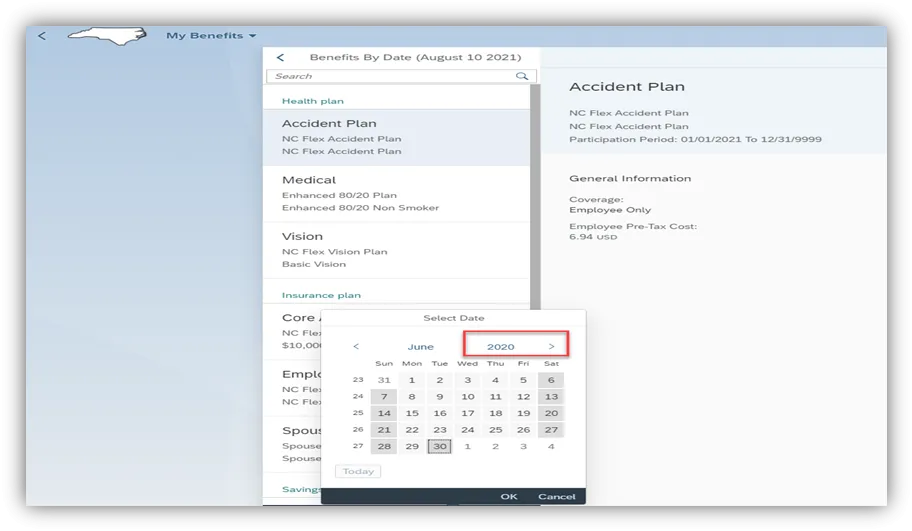Select June 17 on calendar
This screenshot has width=912, height=531.
click(468, 413)
